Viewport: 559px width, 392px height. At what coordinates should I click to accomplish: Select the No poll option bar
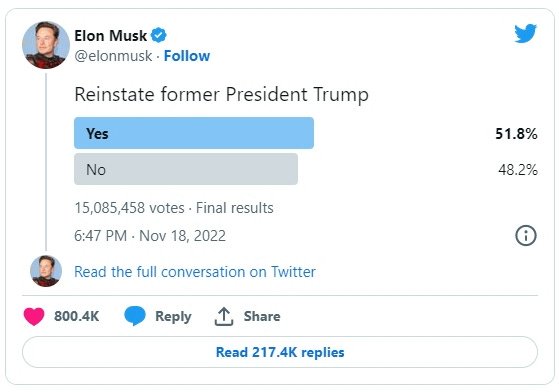(x=186, y=169)
